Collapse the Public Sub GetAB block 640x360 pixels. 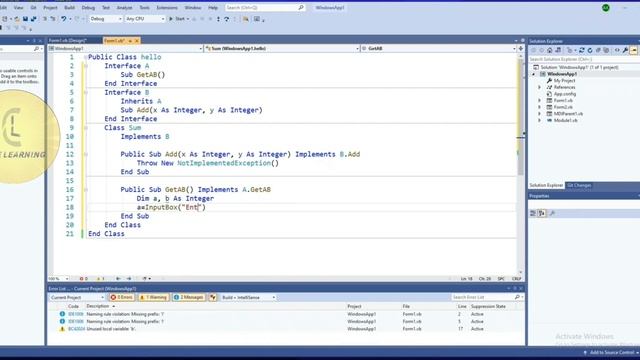click(86, 189)
